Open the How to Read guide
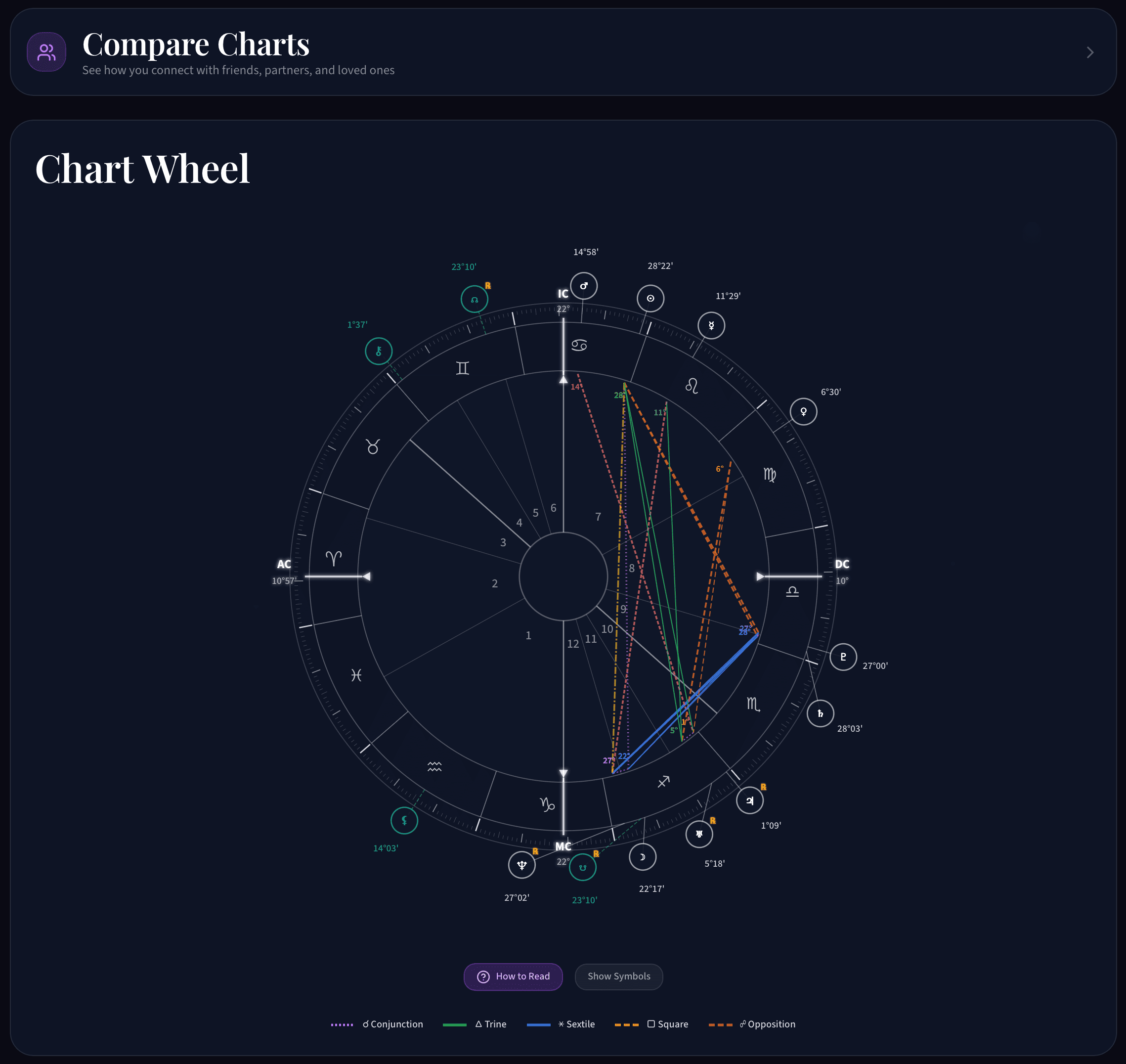This screenshot has width=1126, height=1064. (513, 976)
